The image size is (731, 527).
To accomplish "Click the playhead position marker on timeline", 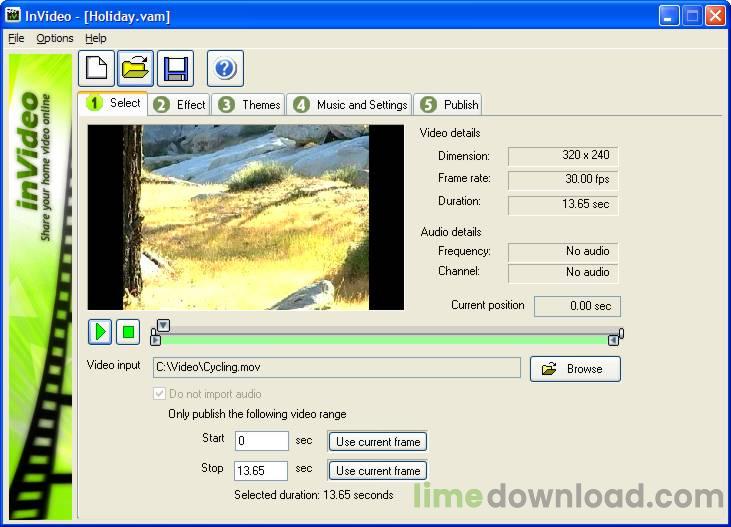I will tap(164, 325).
